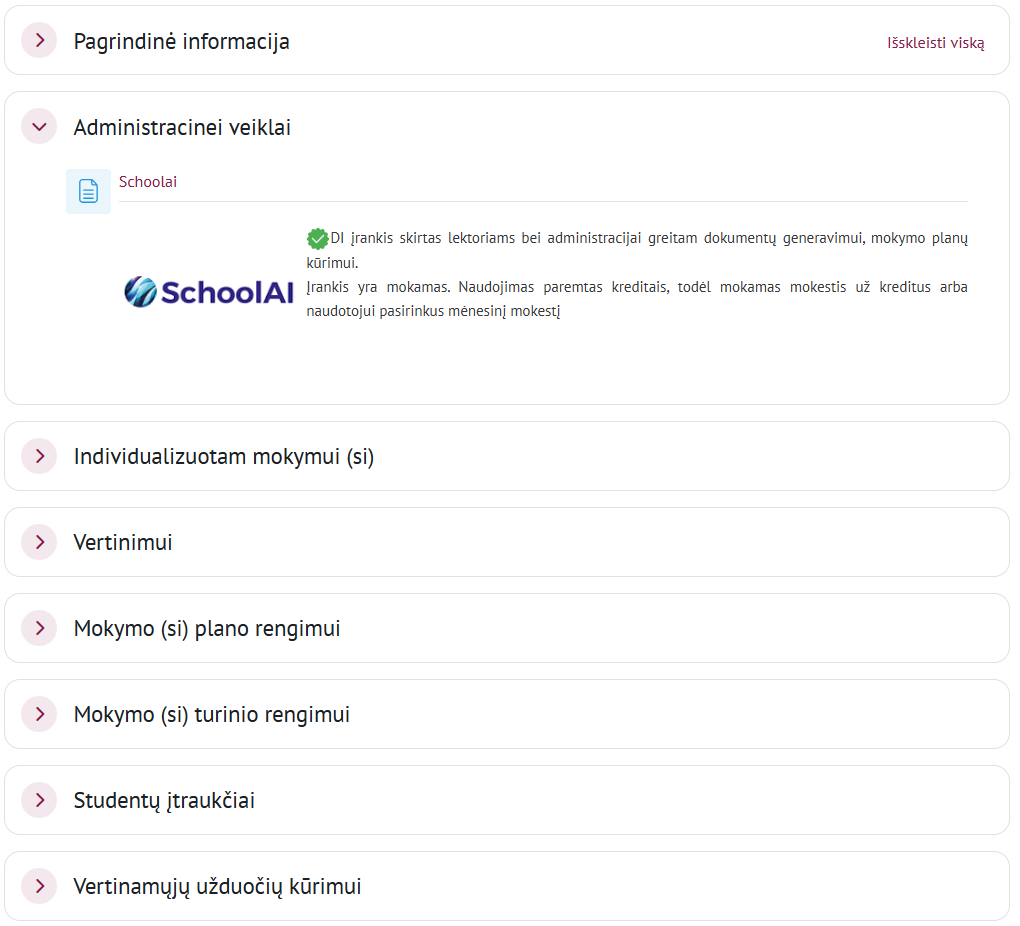Click chevron beside Mokymo (si) turinio rengimui

click(x=39, y=714)
